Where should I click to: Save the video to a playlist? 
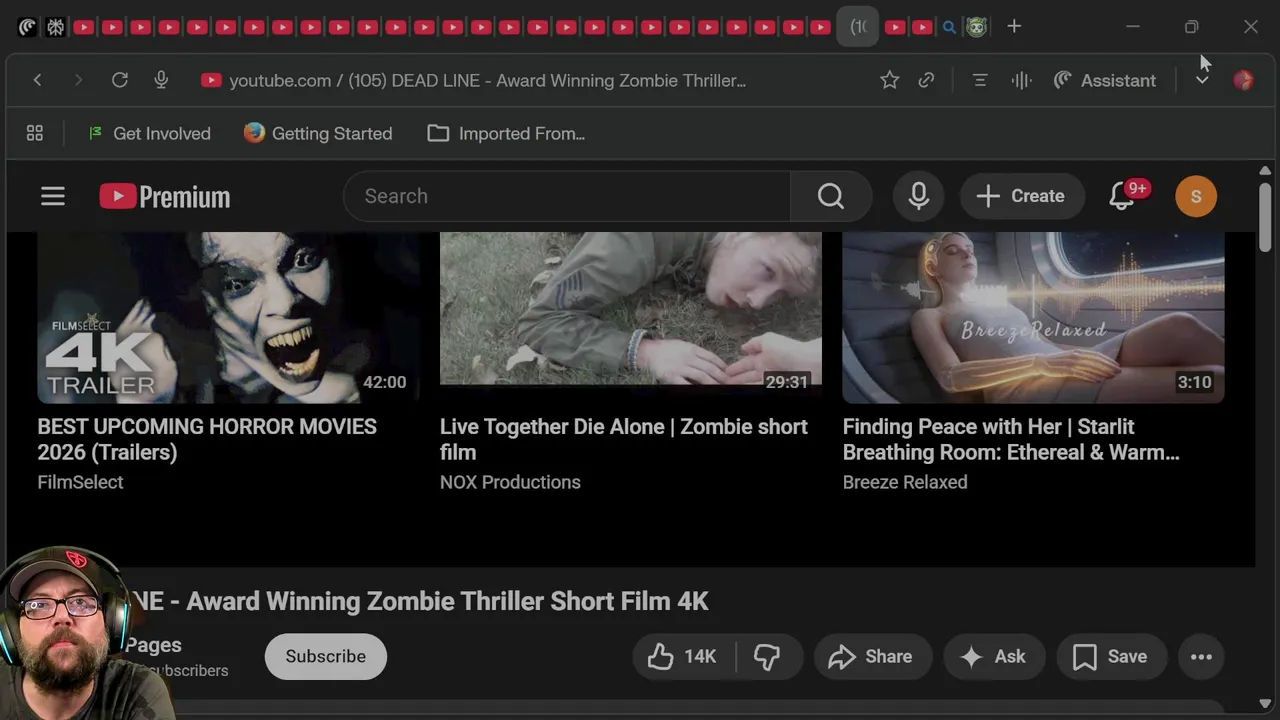[1110, 656]
